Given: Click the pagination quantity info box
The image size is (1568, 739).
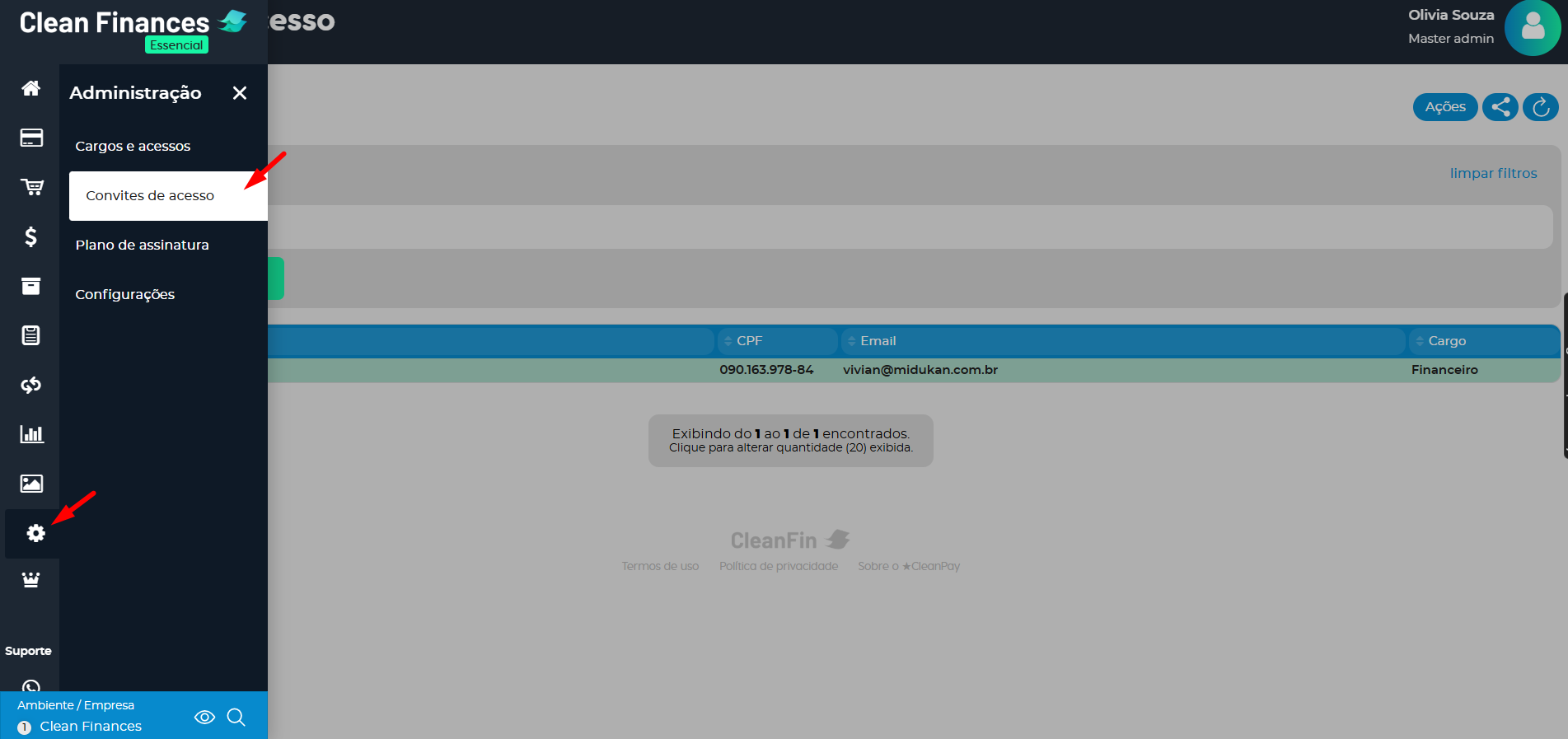Looking at the screenshot, I should [790, 440].
